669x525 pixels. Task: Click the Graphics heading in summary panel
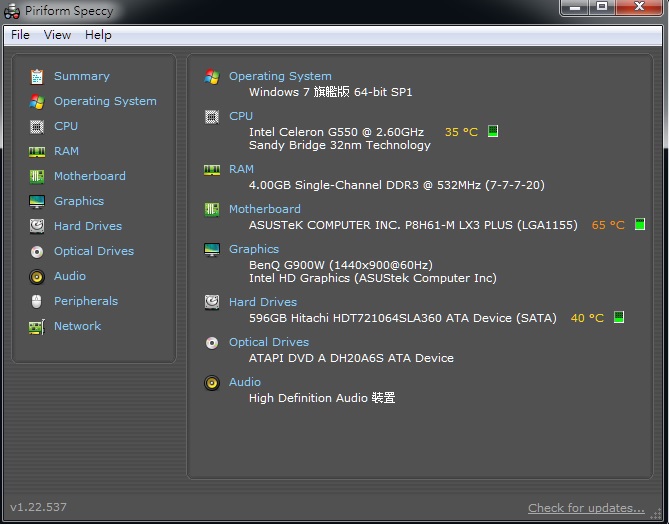(x=254, y=249)
